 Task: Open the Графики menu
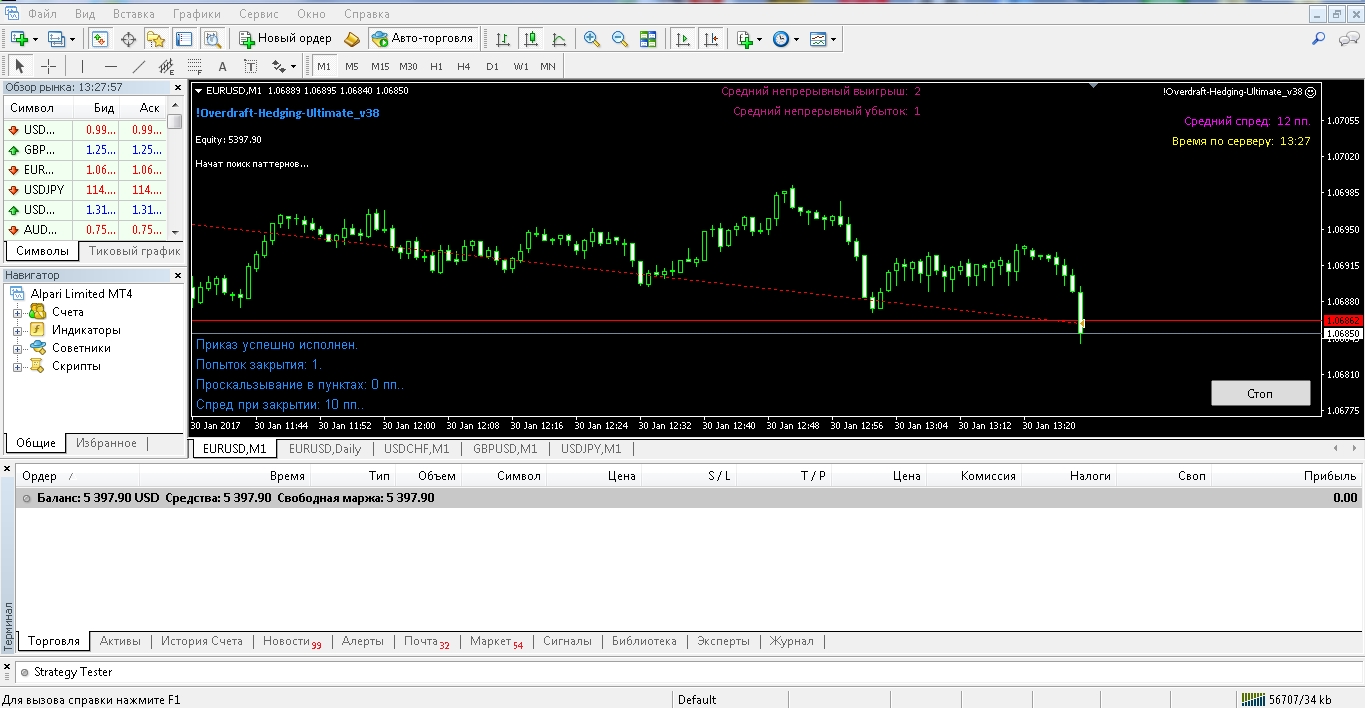point(197,14)
